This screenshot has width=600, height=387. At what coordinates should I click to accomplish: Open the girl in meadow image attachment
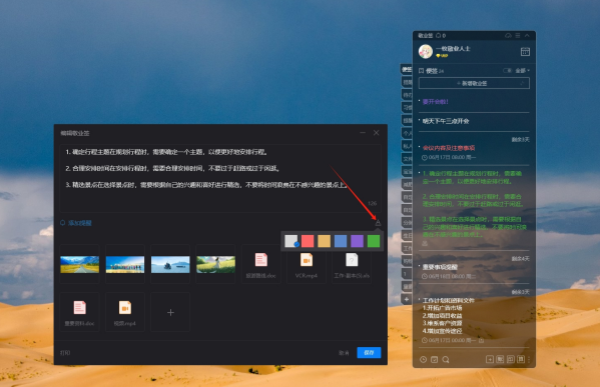[x=216, y=264]
